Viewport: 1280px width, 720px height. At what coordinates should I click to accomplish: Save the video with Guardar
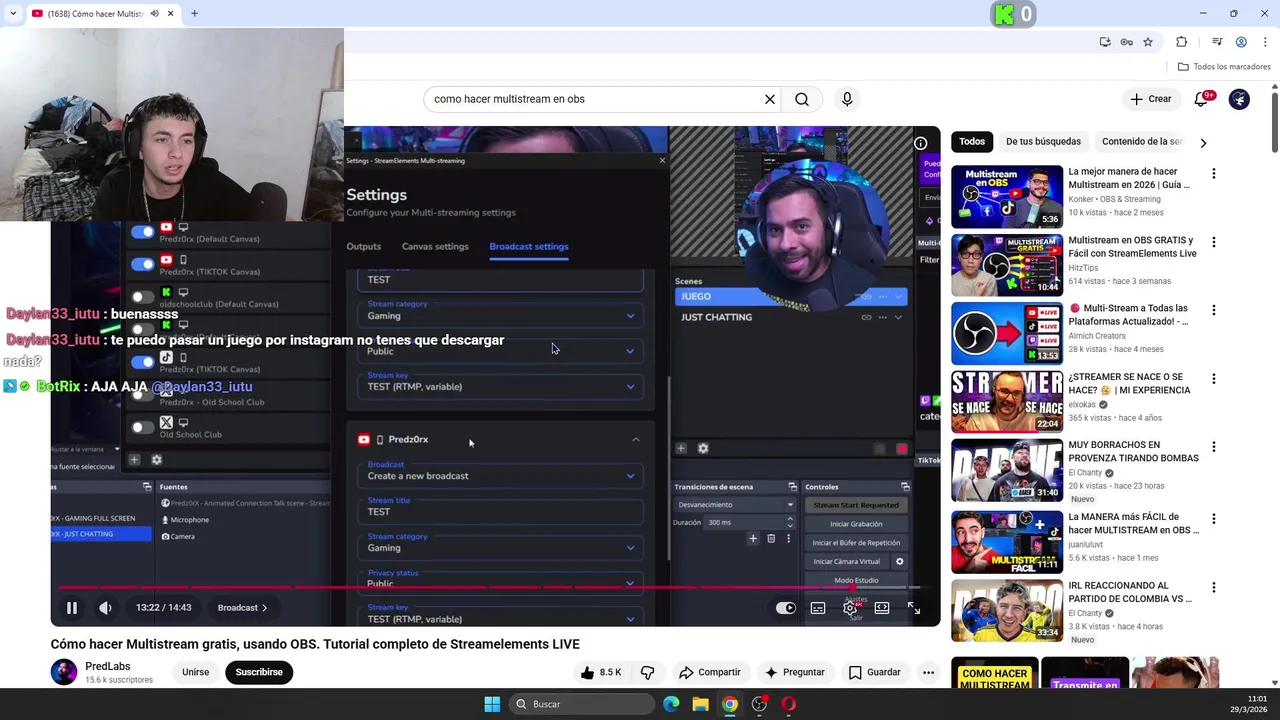(x=875, y=672)
